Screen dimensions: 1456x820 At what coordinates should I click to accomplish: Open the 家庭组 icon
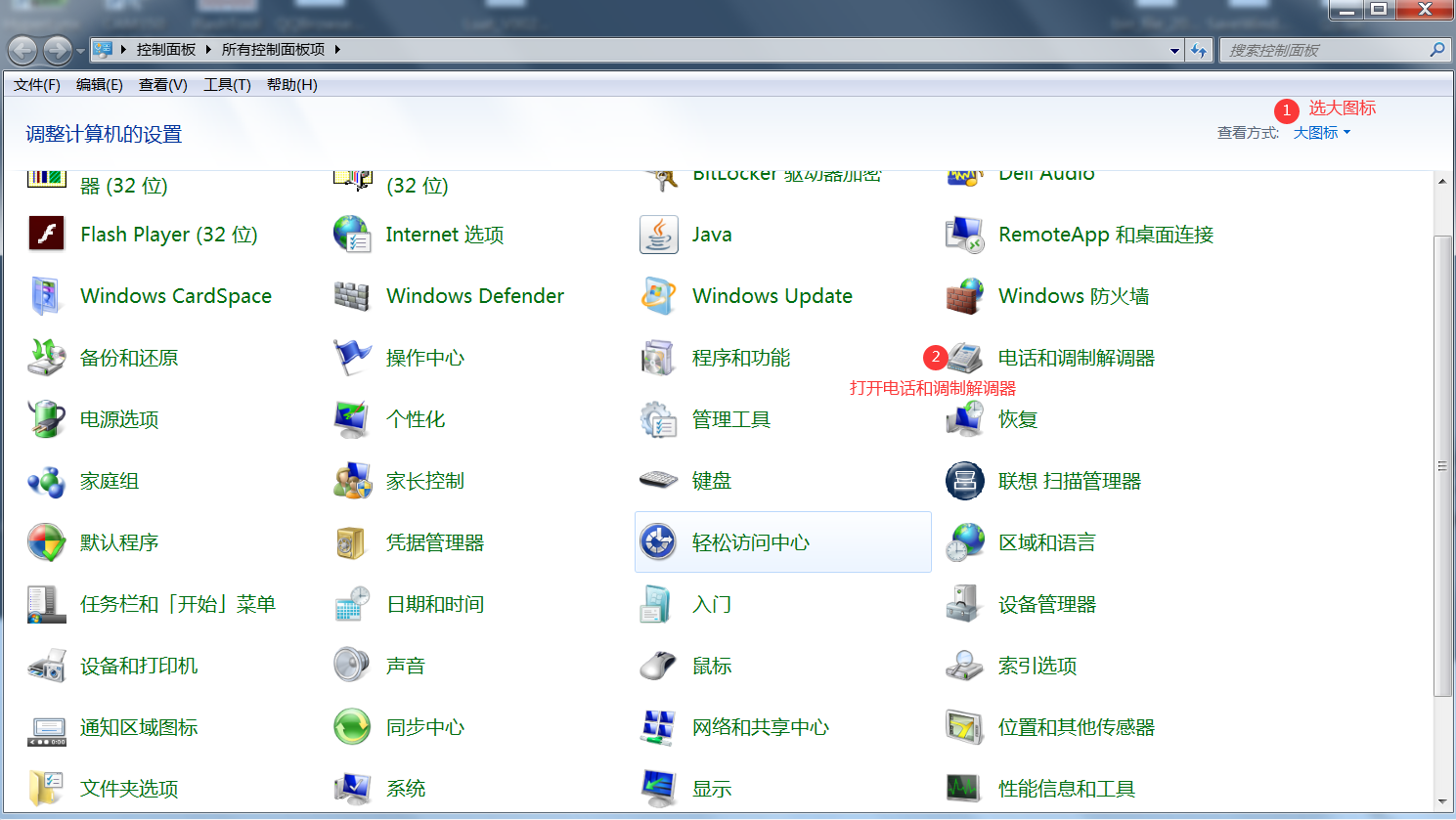(x=46, y=481)
